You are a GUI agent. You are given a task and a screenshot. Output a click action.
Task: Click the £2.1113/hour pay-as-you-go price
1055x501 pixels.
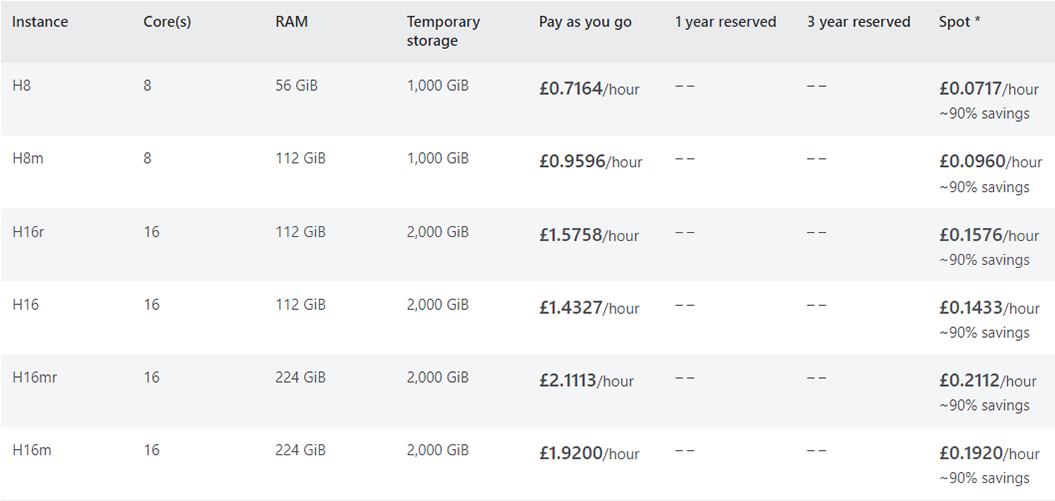pyautogui.click(x=586, y=381)
